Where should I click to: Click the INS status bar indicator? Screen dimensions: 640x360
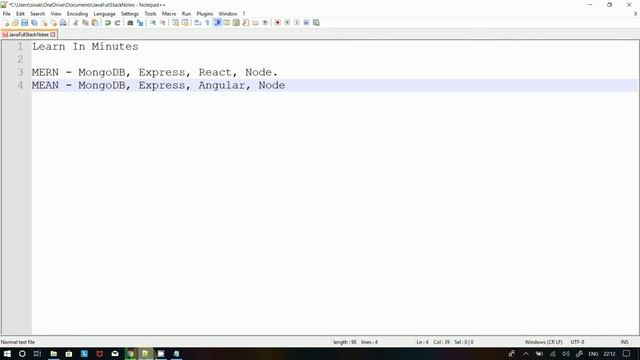[624, 342]
